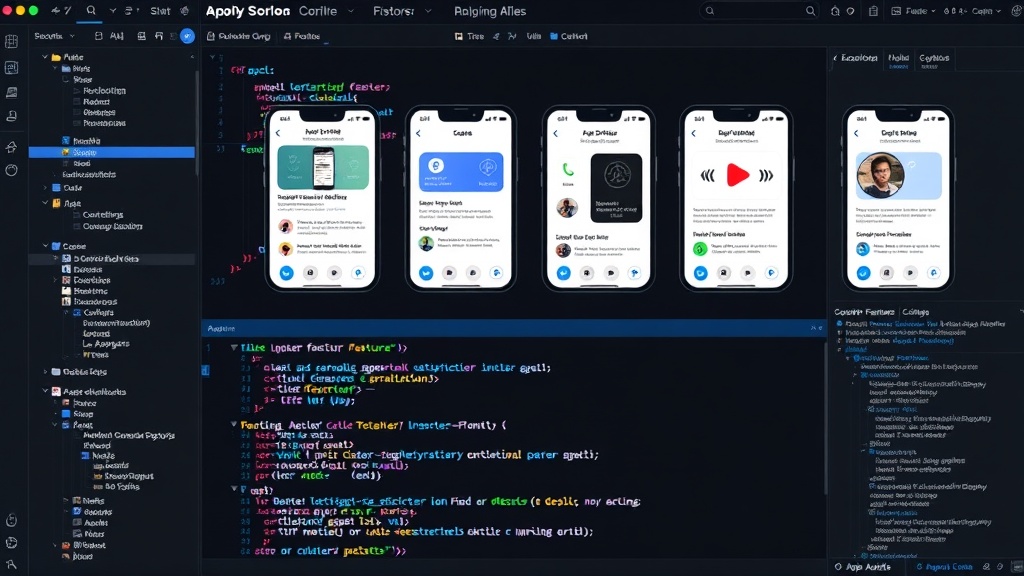The height and width of the screenshot is (576, 1024).
Task: Click the second-to-last icon in the left activity bar
Action: pyautogui.click(x=11, y=543)
